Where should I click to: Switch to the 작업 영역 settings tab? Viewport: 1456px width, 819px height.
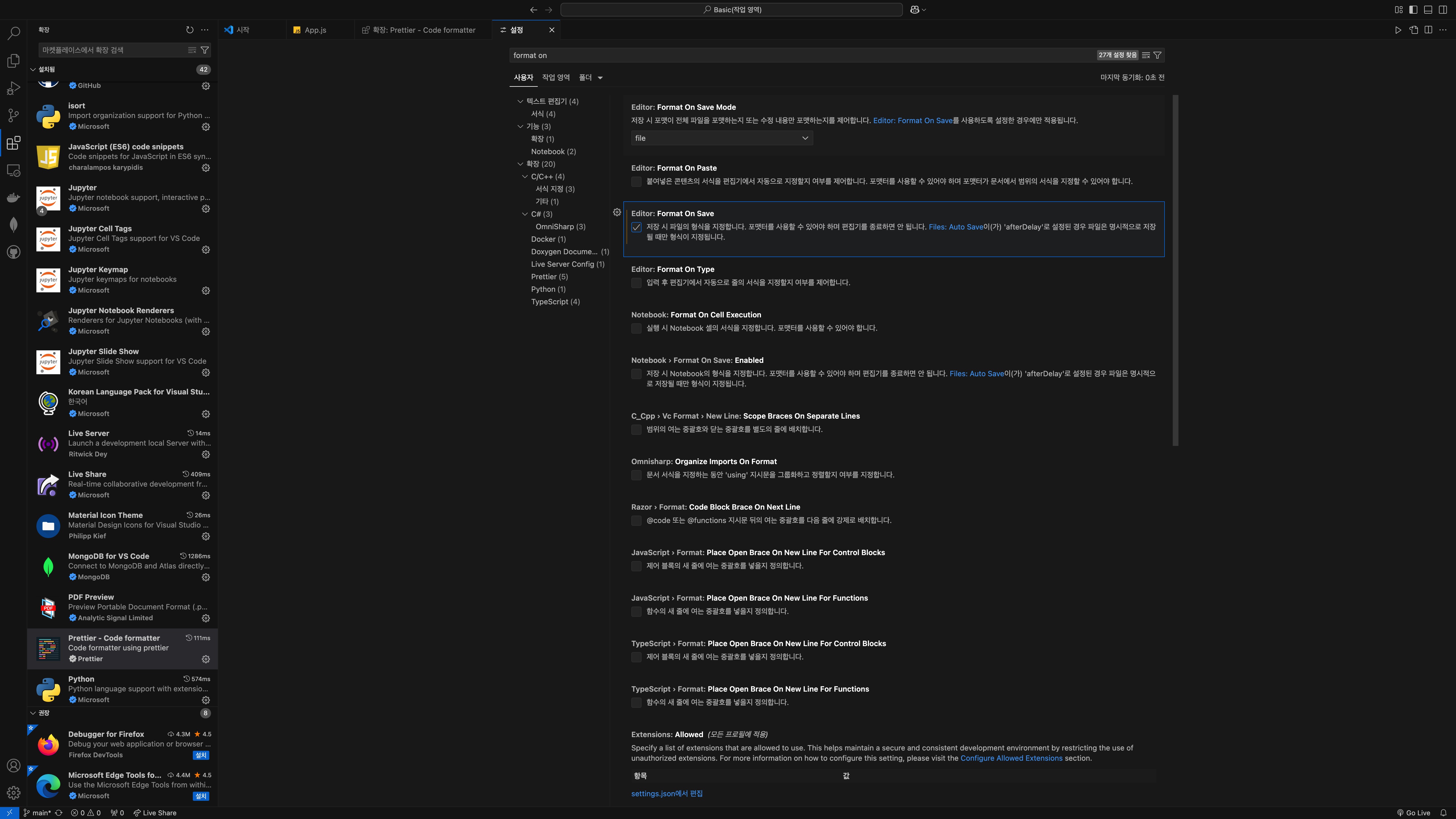556,77
